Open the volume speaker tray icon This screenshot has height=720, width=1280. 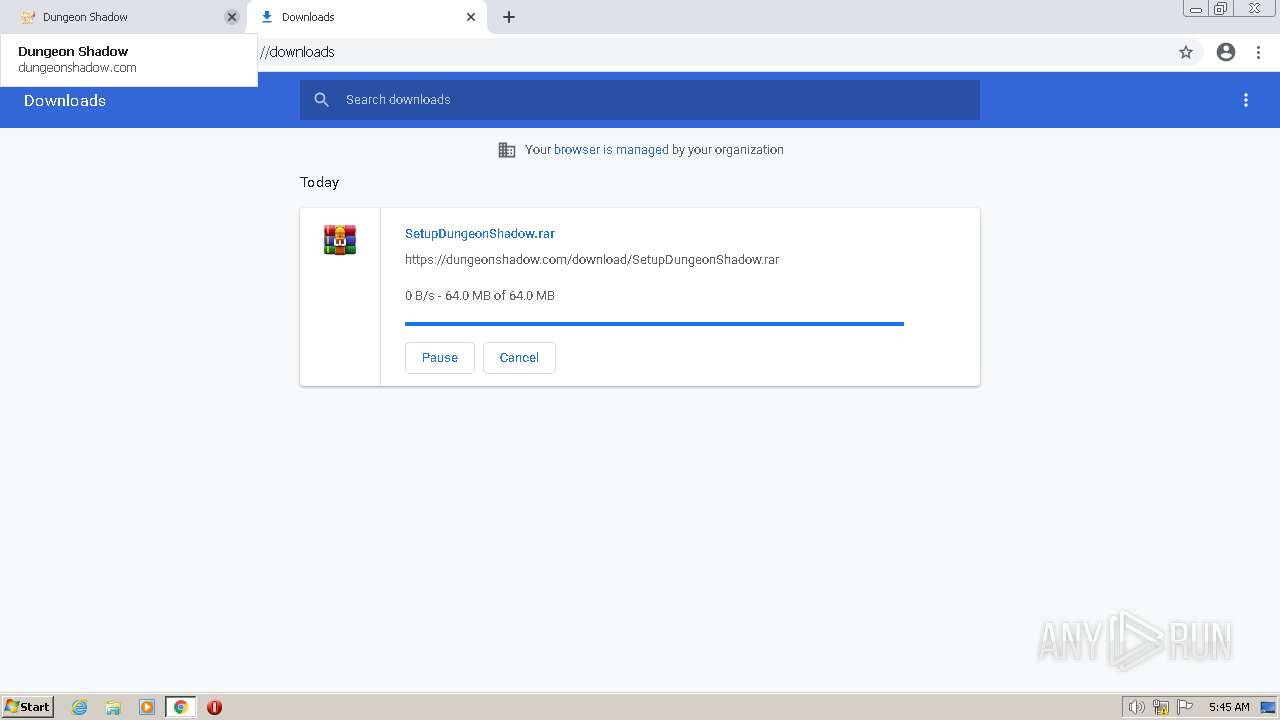click(x=1136, y=707)
